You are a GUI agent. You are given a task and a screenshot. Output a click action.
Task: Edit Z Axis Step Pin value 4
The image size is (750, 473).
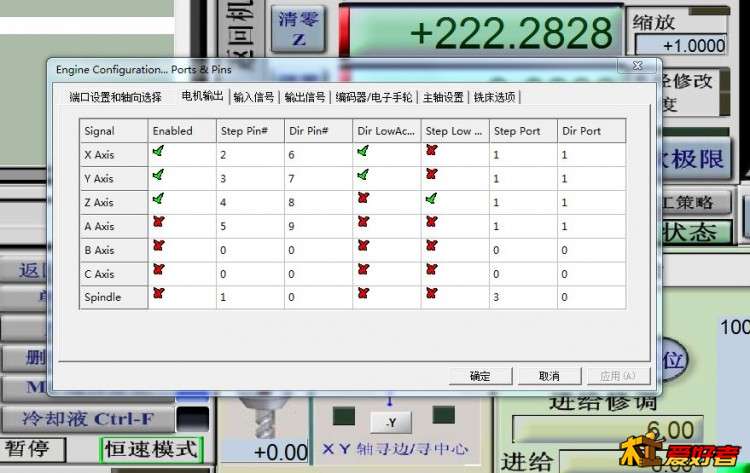(250, 203)
